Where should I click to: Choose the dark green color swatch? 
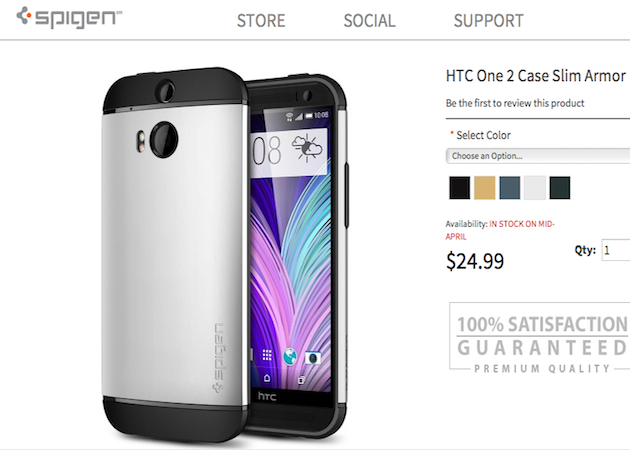pyautogui.click(x=560, y=188)
